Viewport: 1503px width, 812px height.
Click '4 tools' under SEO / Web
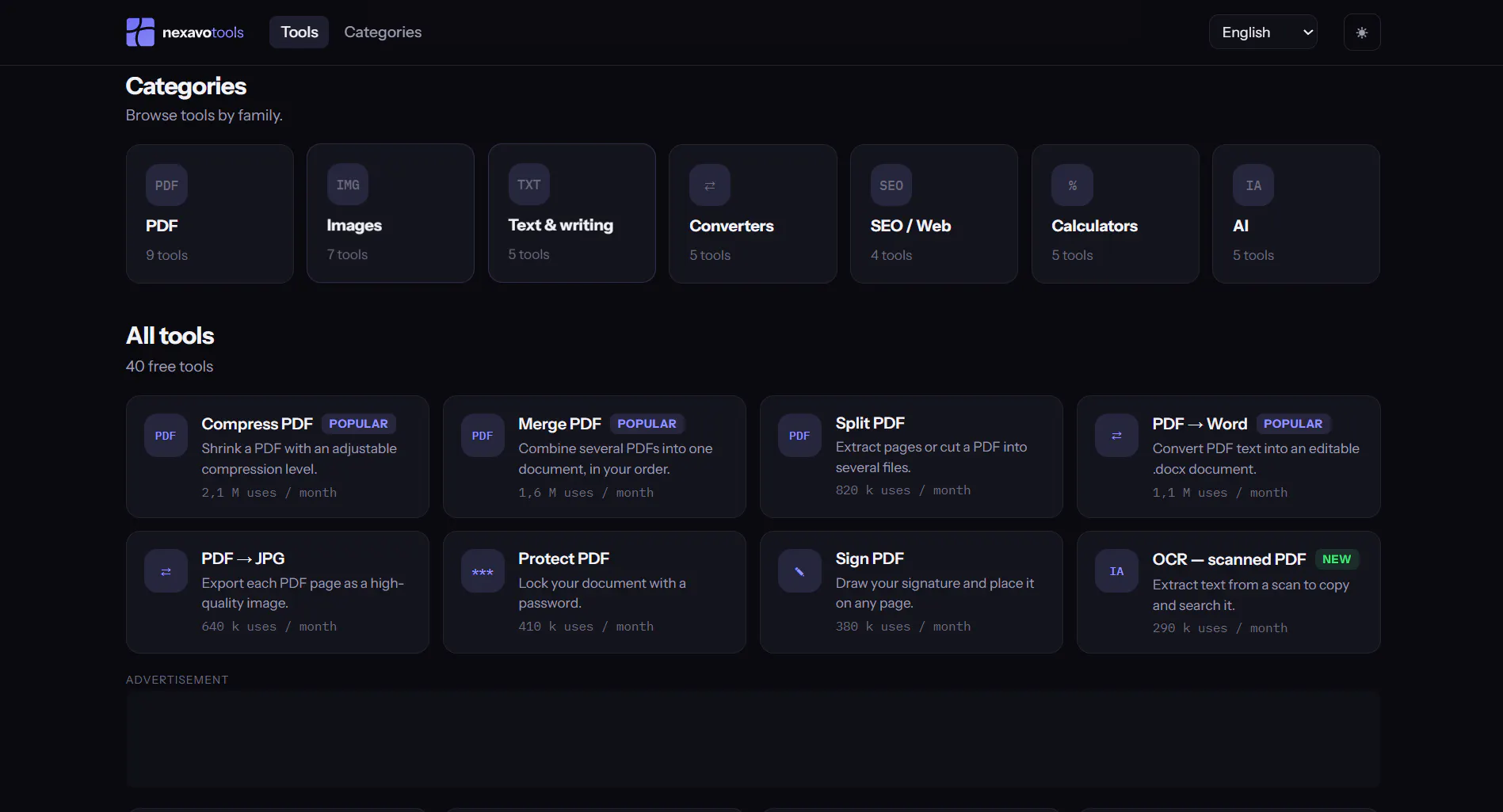coord(891,255)
